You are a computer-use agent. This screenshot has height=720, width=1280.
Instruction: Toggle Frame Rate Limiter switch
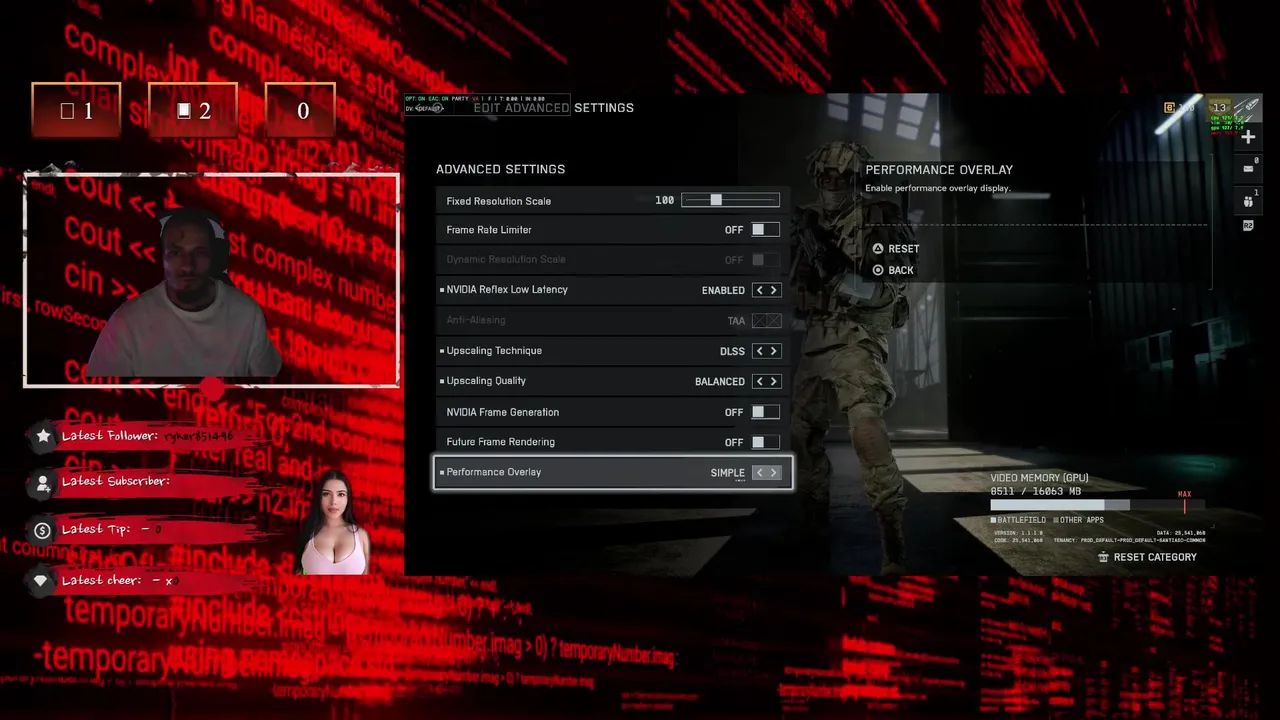pyautogui.click(x=765, y=230)
